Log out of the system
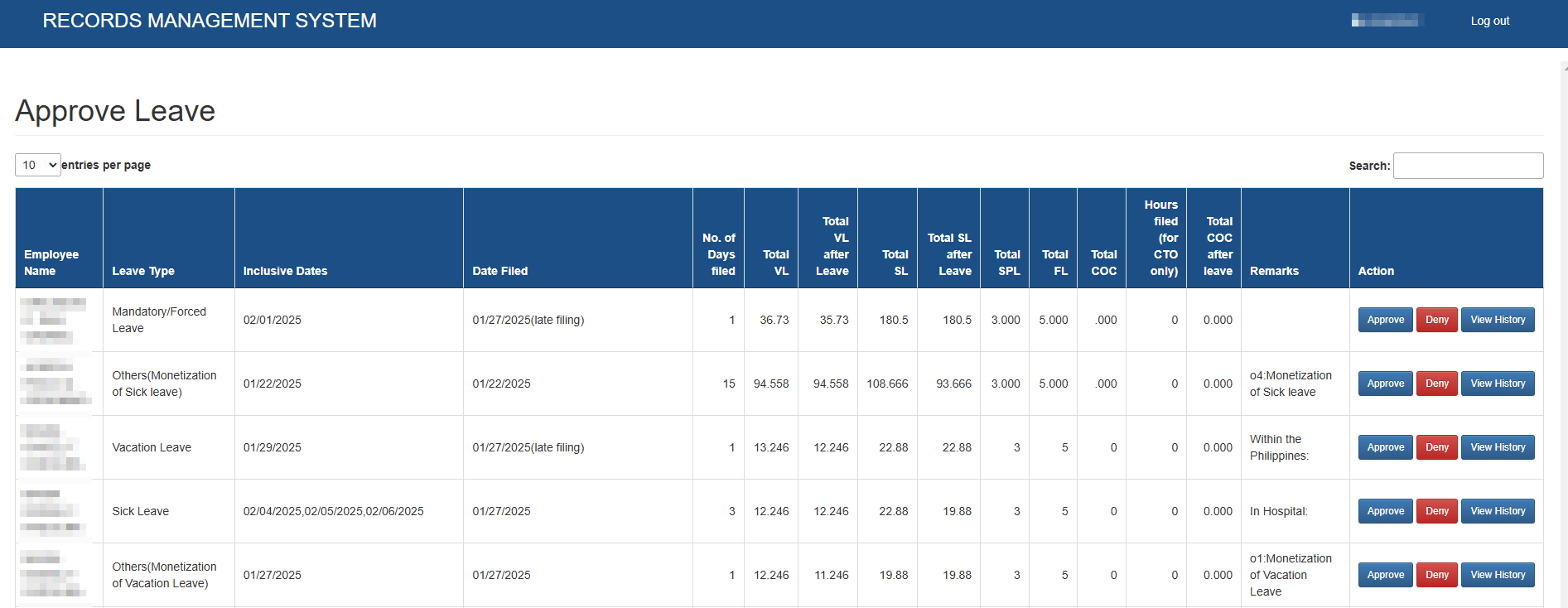This screenshot has height=608, width=1568. point(1489,21)
